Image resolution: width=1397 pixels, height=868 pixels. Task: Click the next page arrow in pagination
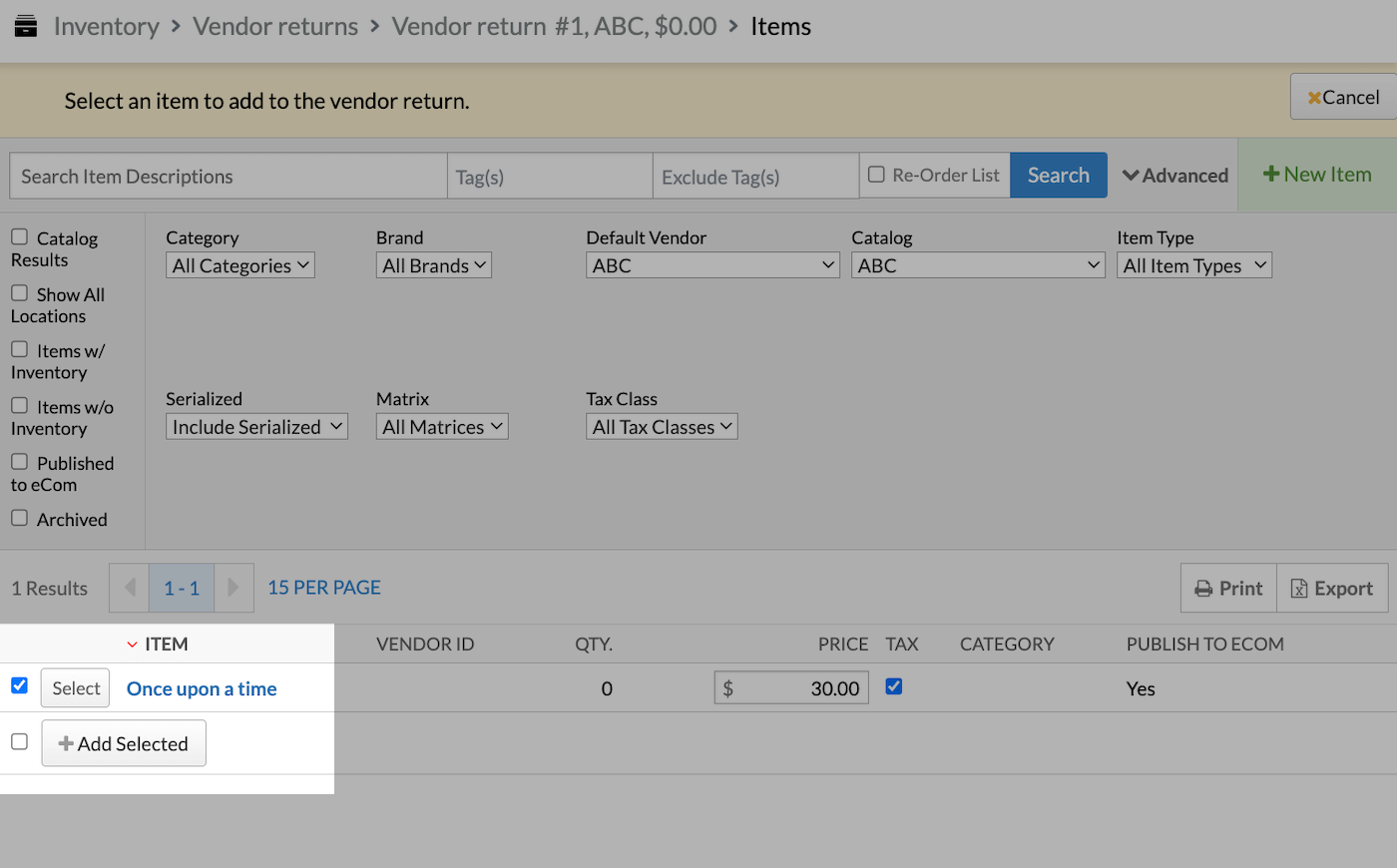[x=233, y=588]
